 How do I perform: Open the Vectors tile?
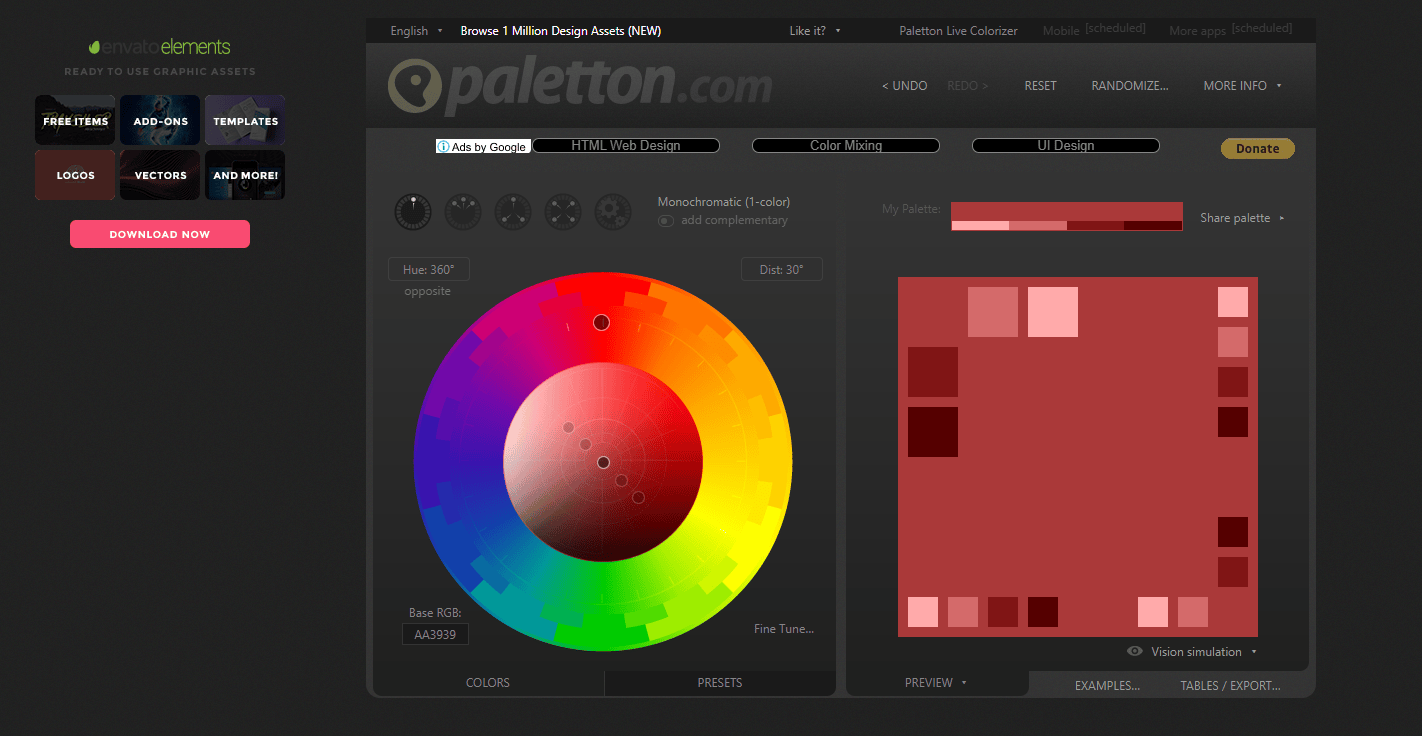(x=160, y=175)
